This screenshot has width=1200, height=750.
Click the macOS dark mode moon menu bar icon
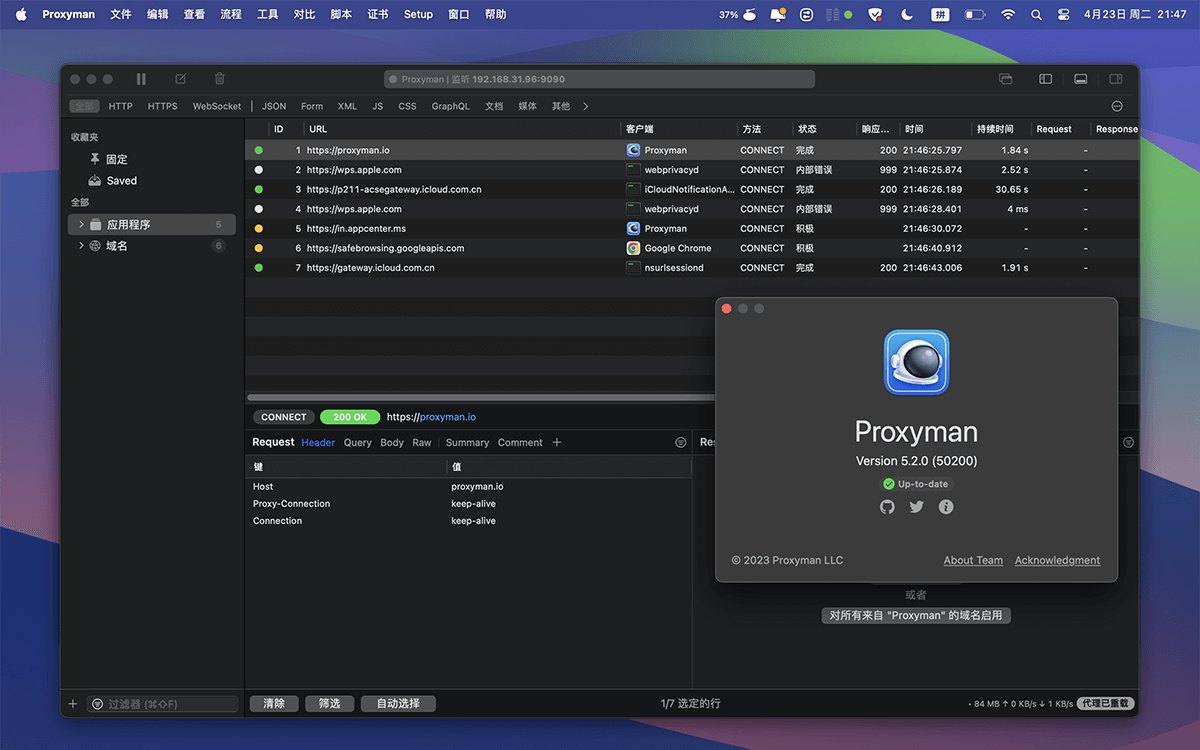(x=905, y=14)
